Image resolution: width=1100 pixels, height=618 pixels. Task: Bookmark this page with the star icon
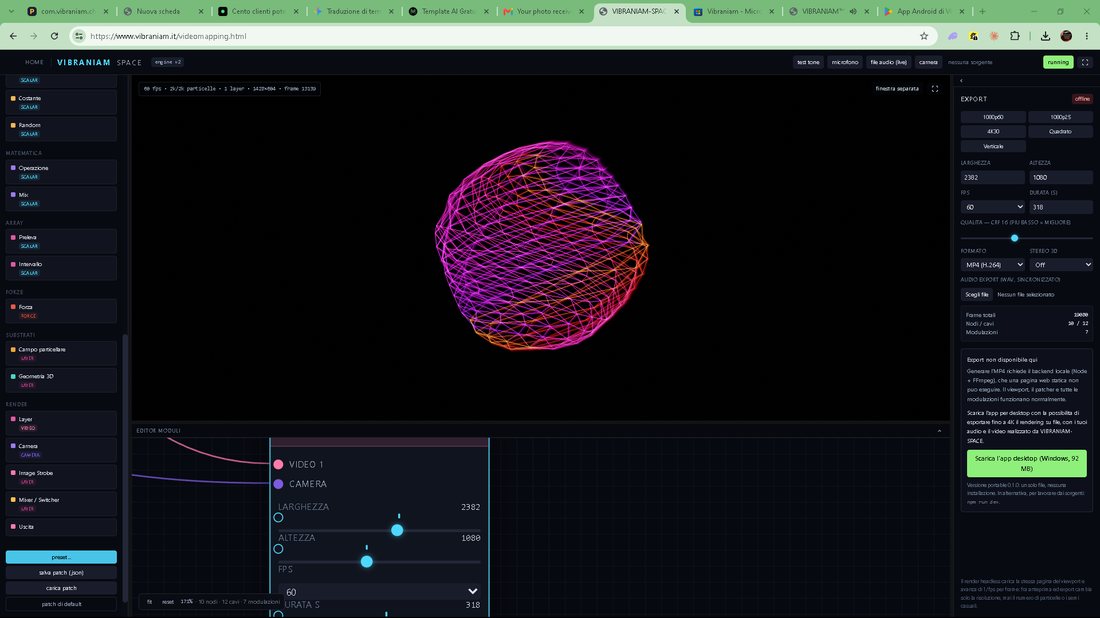924,36
